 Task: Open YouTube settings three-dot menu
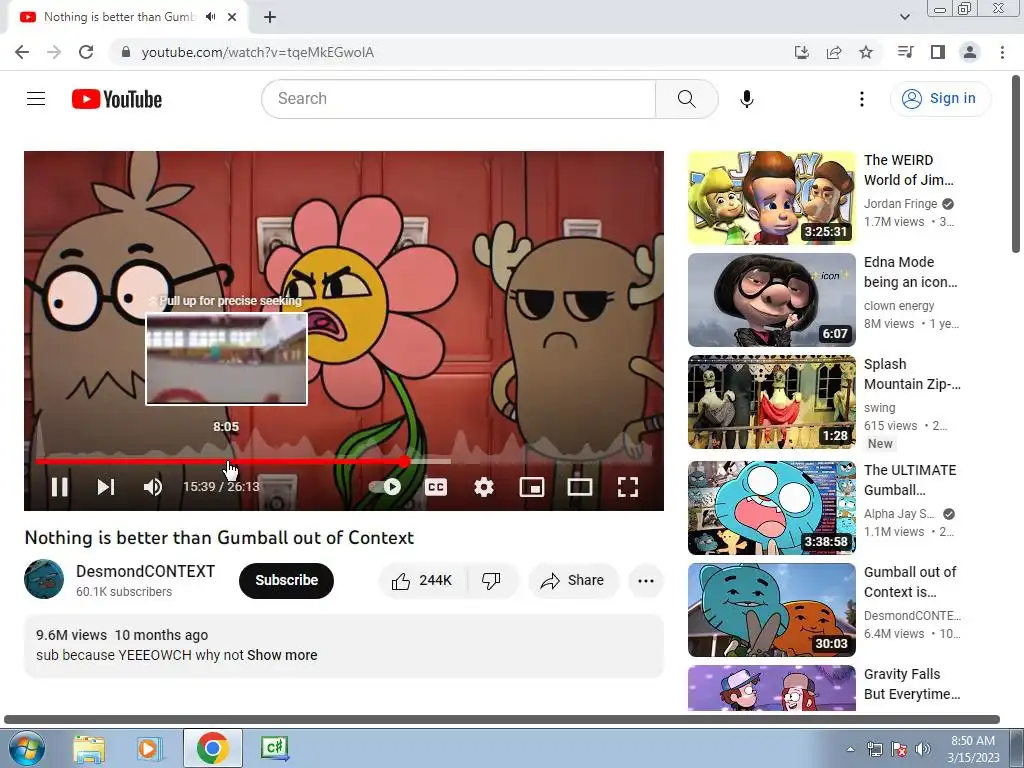862,99
